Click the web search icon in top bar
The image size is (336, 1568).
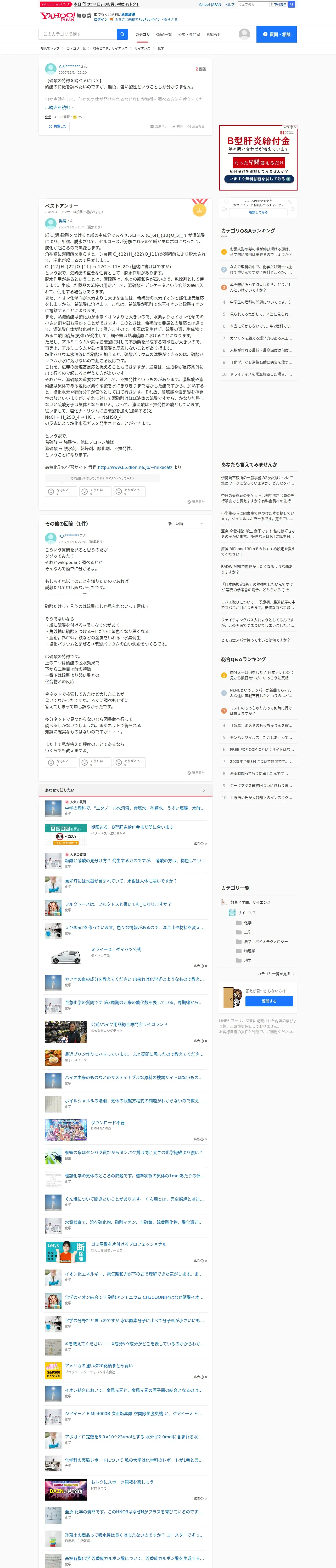tap(292, 4)
